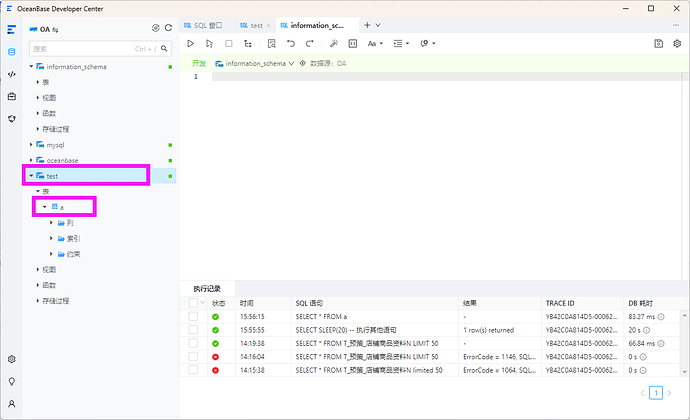Screen dimensions: 690x420
Task: Switch to the SQL 窗口 tab
Action: tap(203, 25)
